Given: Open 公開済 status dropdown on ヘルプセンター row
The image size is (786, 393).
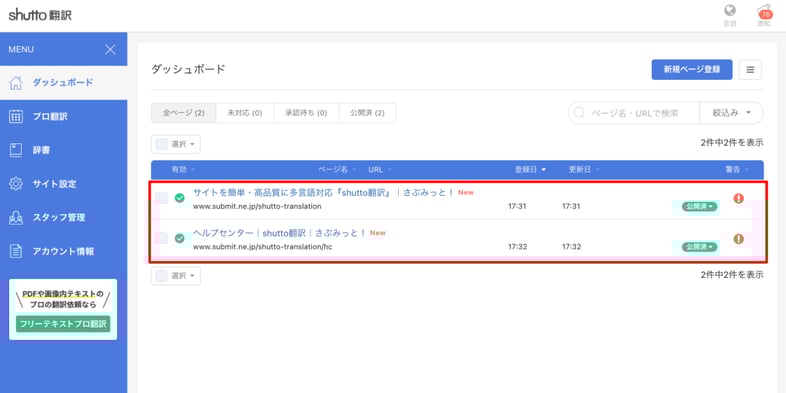Looking at the screenshot, I should (x=699, y=247).
